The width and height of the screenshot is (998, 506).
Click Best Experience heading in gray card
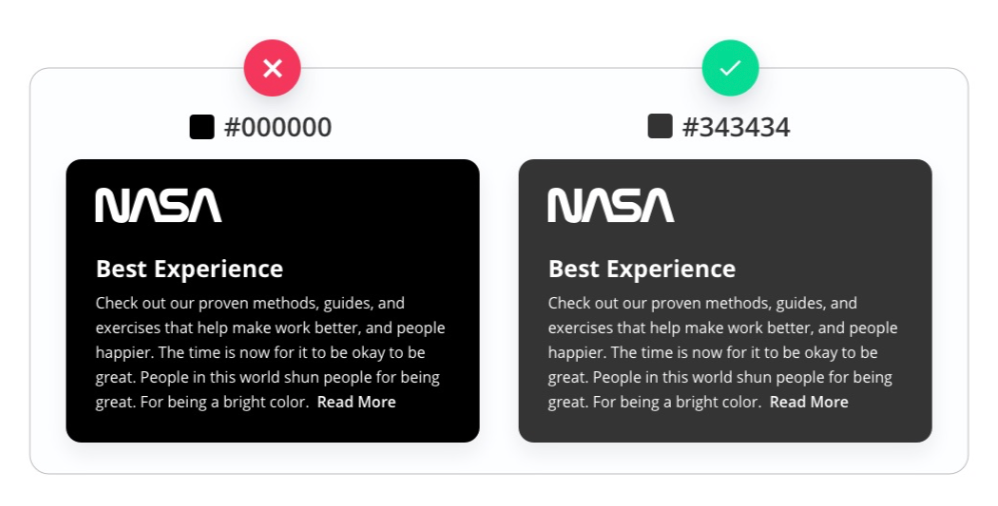(642, 269)
